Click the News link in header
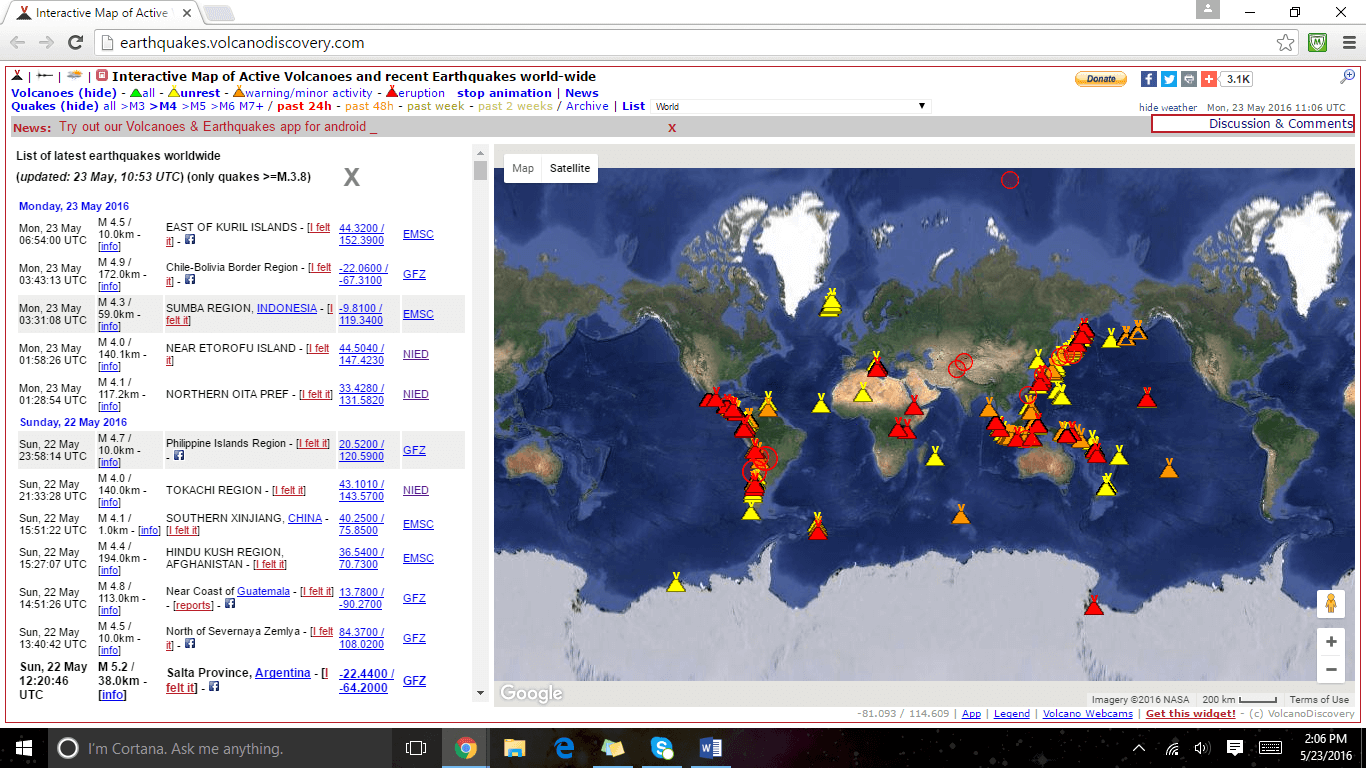The width and height of the screenshot is (1366, 768). tap(582, 93)
